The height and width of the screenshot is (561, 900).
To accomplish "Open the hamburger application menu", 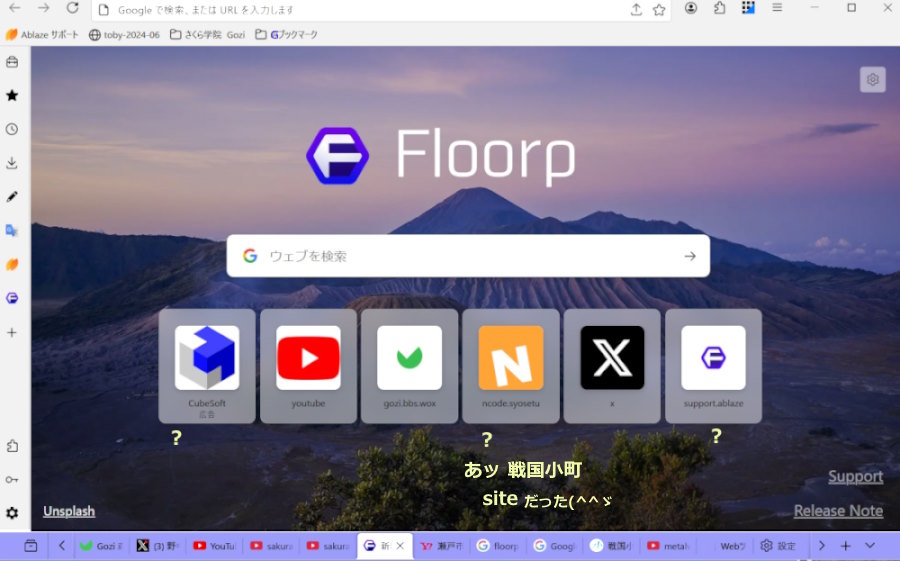I will [x=776, y=9].
